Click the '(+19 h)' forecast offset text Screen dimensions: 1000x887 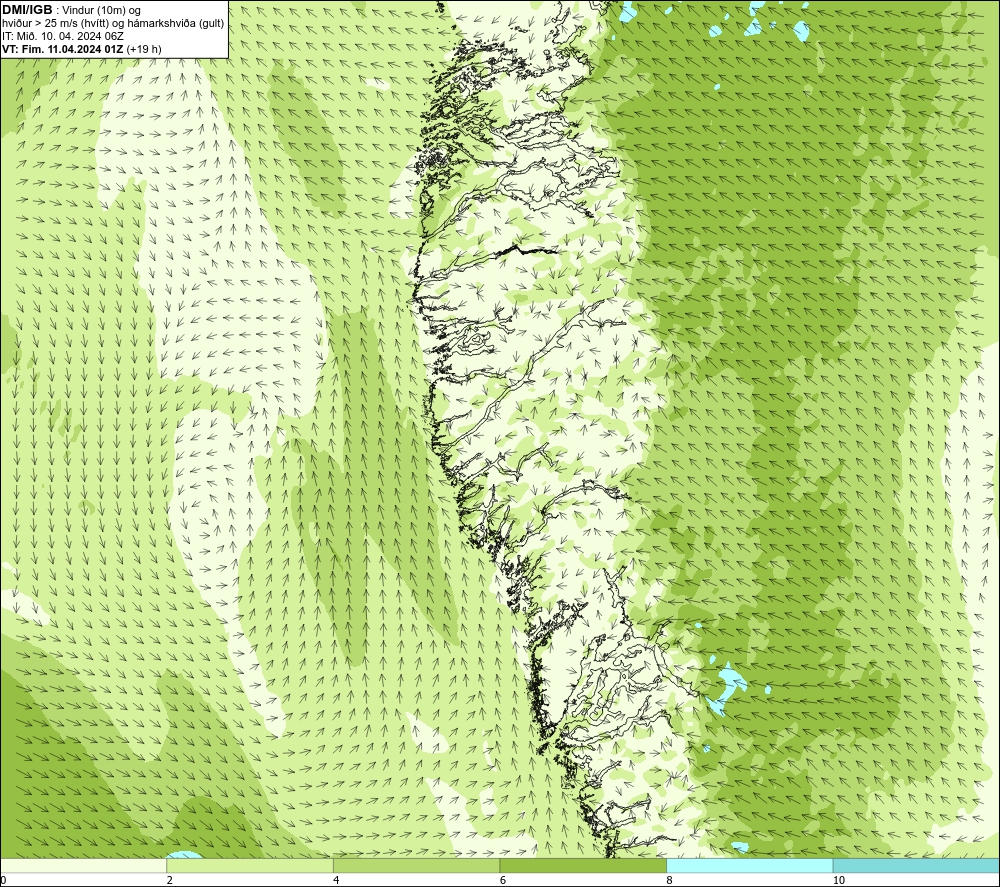(x=144, y=48)
